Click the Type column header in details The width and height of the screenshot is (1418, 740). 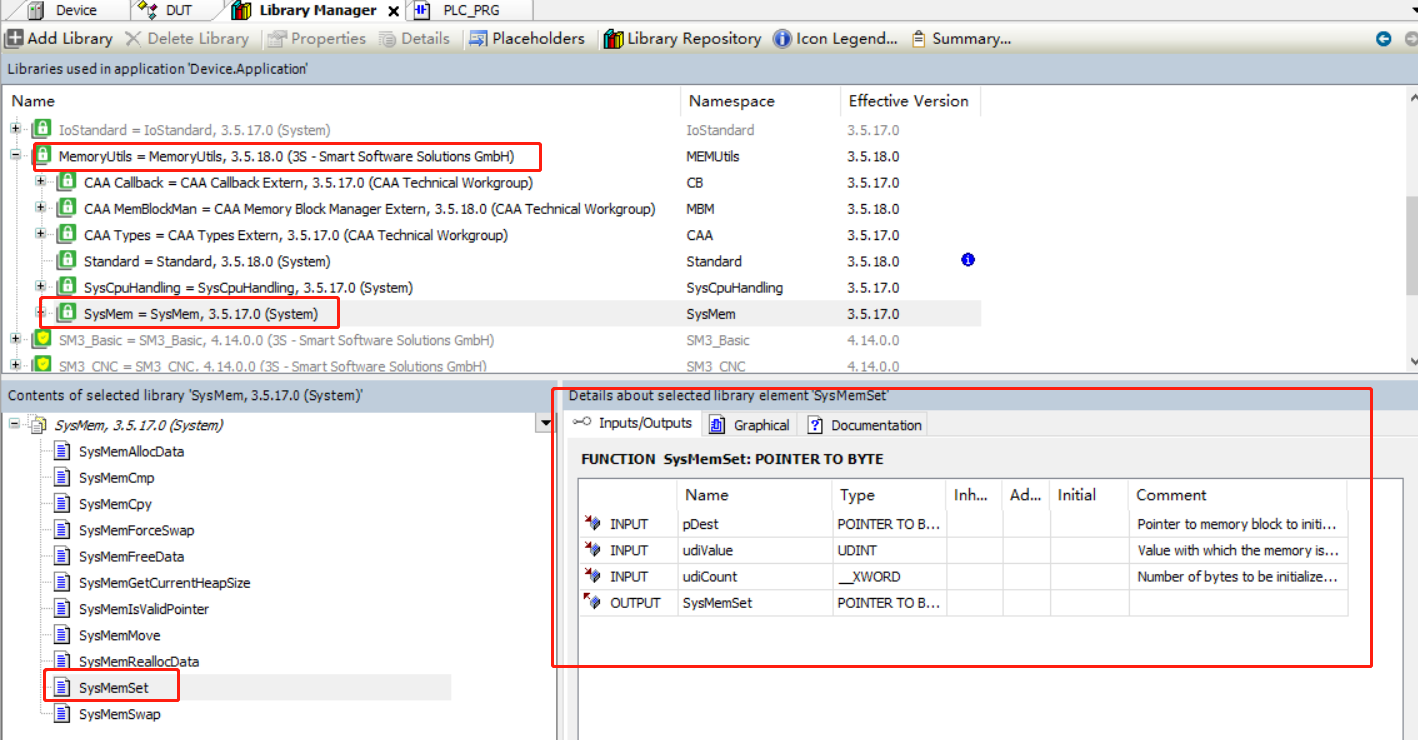tap(890, 495)
